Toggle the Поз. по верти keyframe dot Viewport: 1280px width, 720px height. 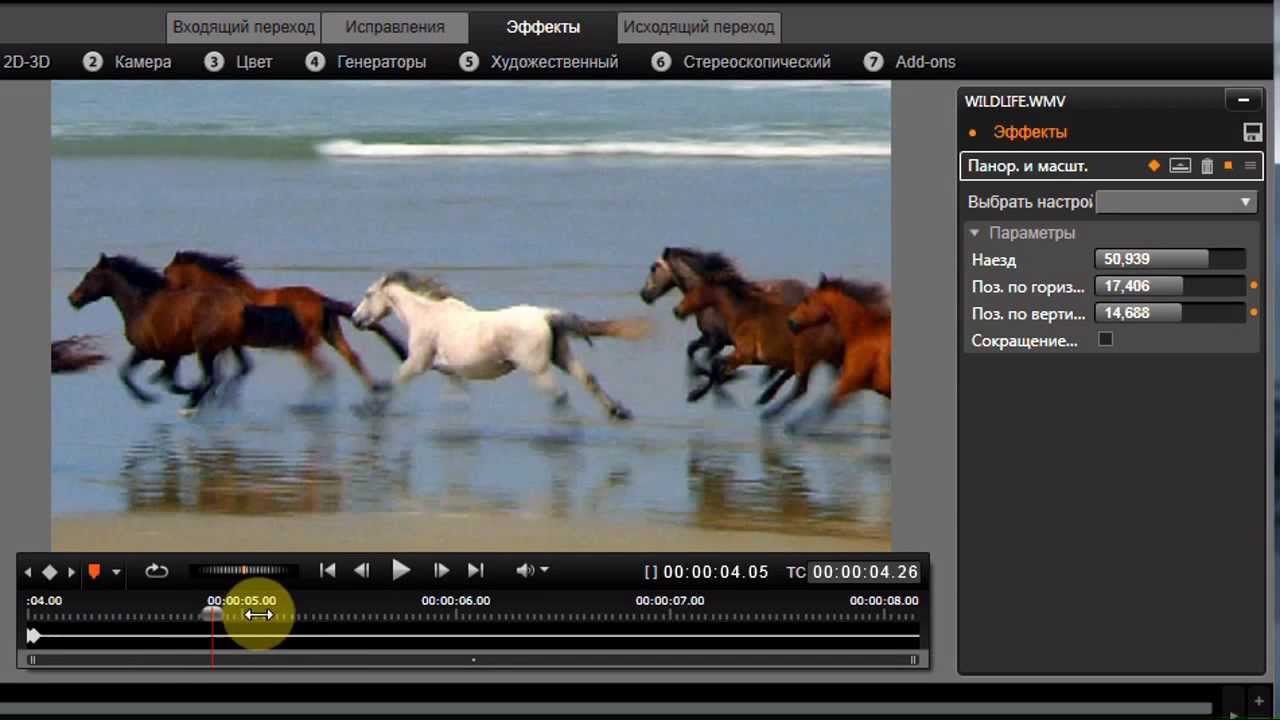(1254, 313)
